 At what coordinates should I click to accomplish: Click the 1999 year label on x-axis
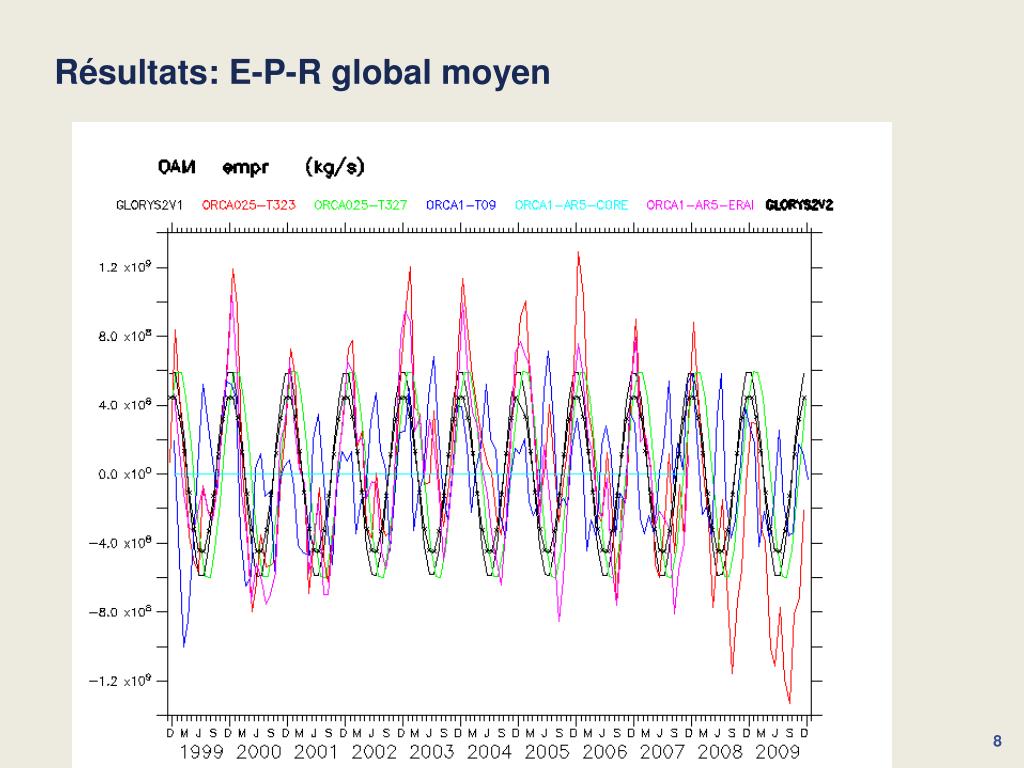coord(201,752)
